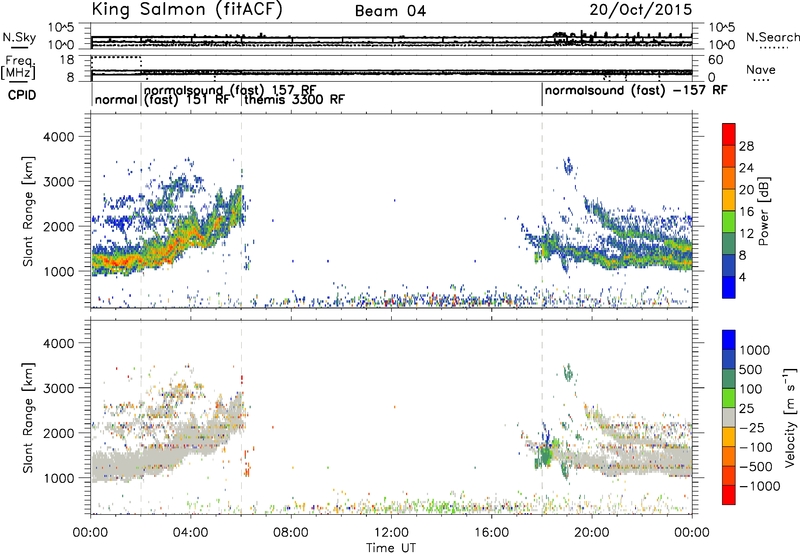This screenshot has height=554, width=800.
Task: Click the '10^5' left noise axis tick
Action: (60, 27)
